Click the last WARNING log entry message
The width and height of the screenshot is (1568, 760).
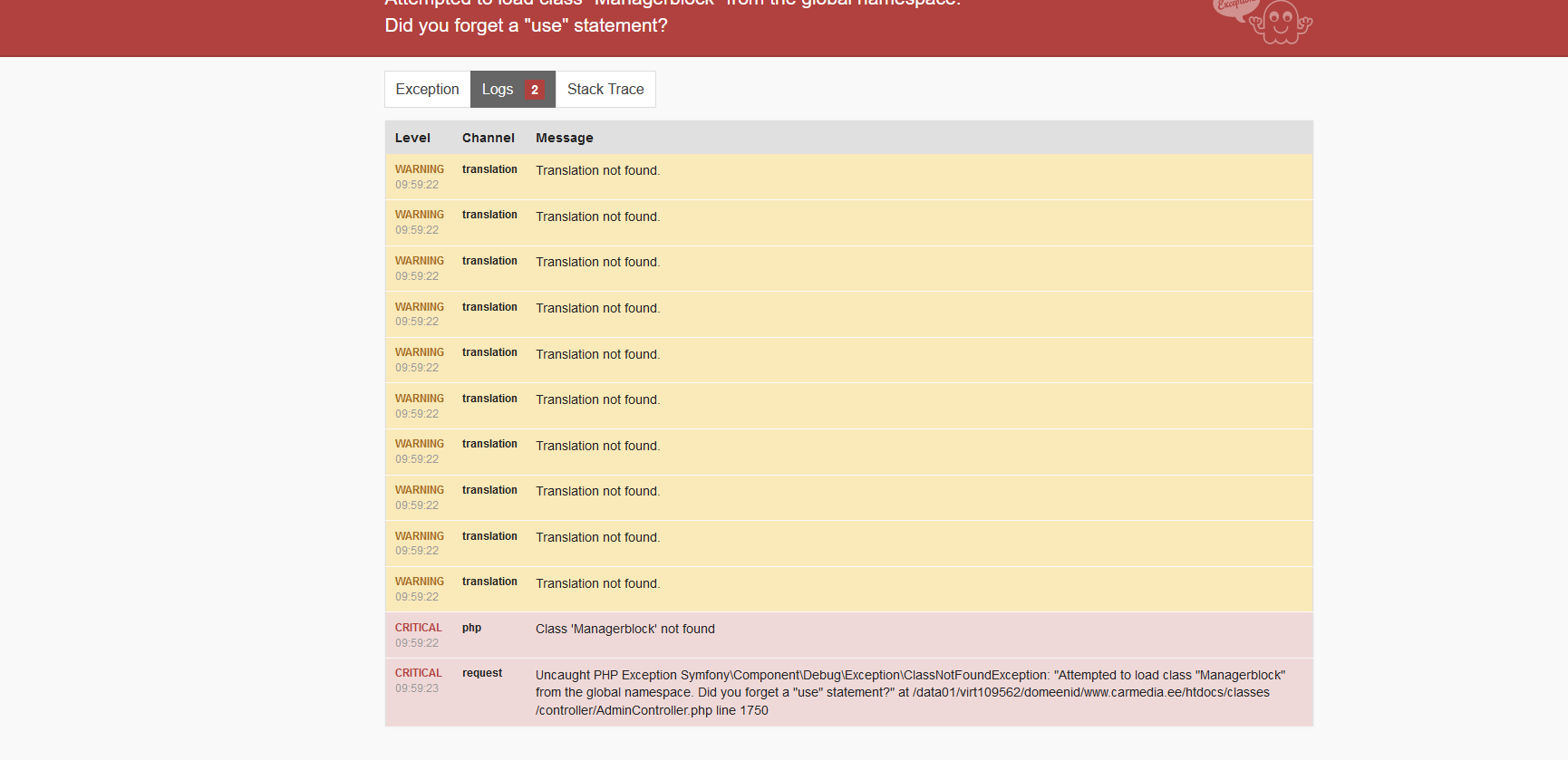tap(597, 583)
